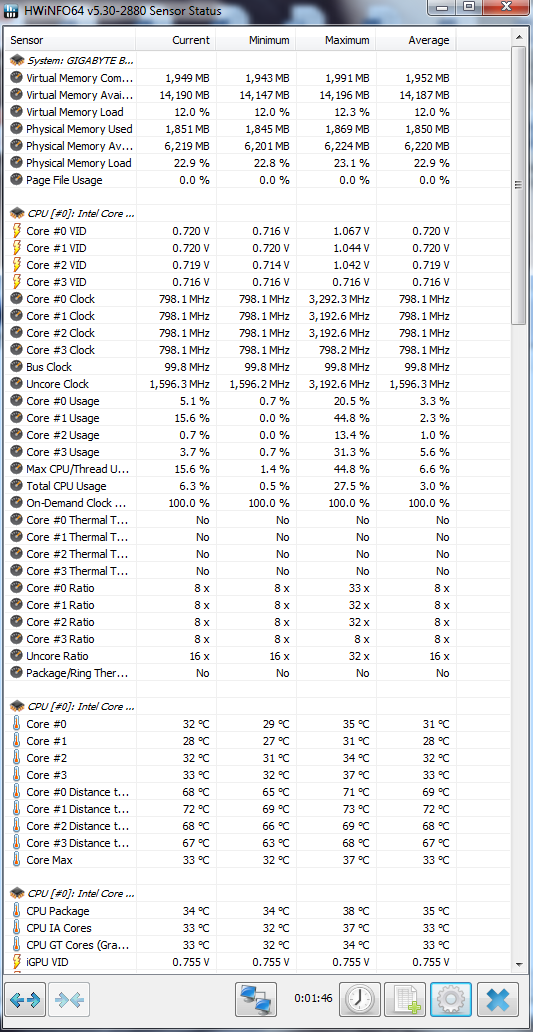
Task: Click the vertical scrollbar thumb
Action: [x=518, y=184]
